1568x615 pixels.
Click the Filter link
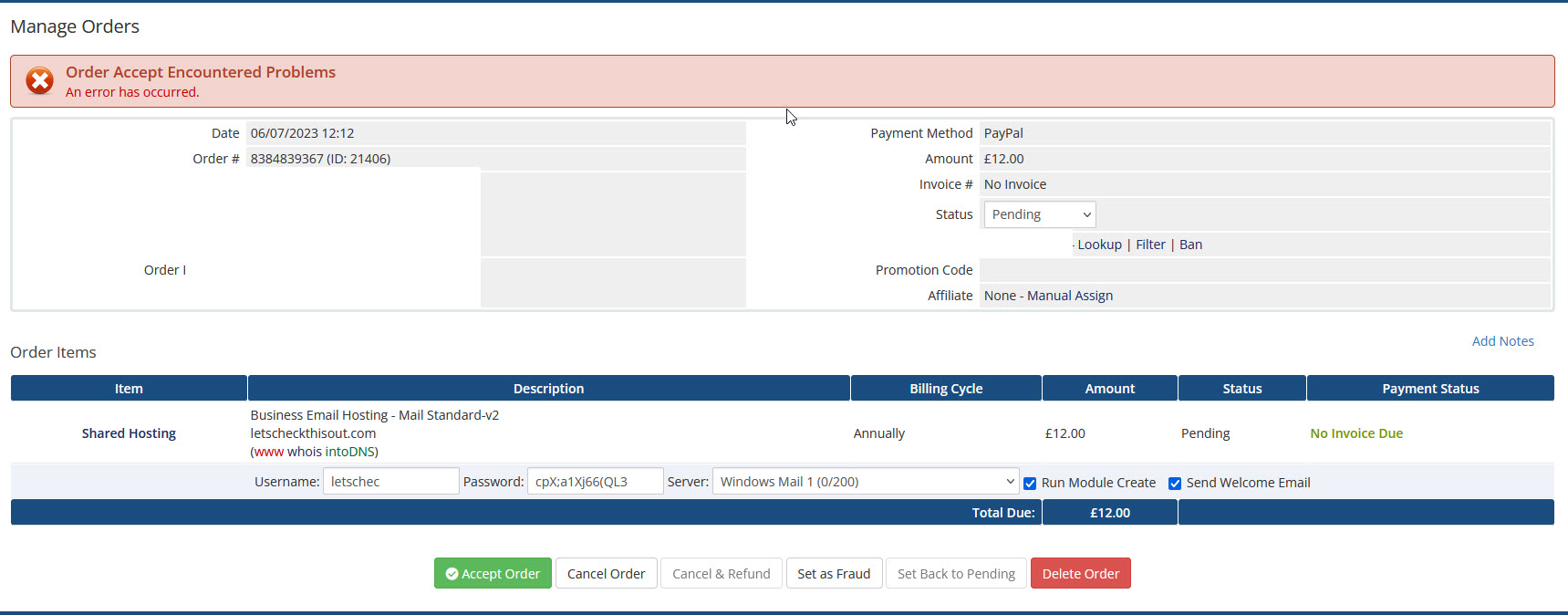(x=1150, y=245)
